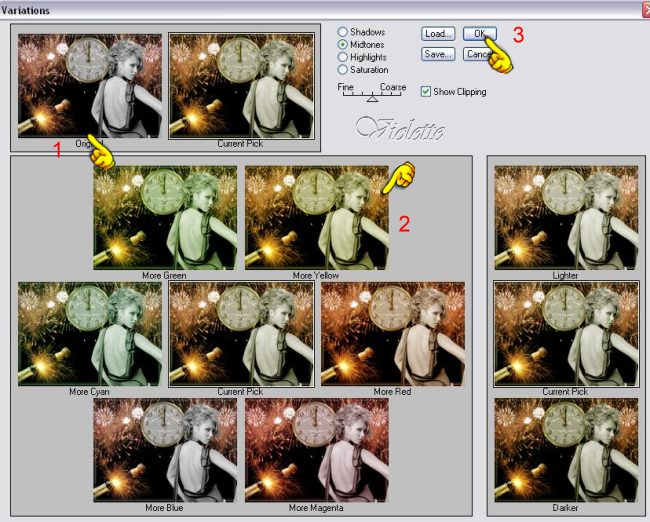This screenshot has height=522, width=650.
Task: Select the More Magenta preview
Action: click(x=316, y=451)
